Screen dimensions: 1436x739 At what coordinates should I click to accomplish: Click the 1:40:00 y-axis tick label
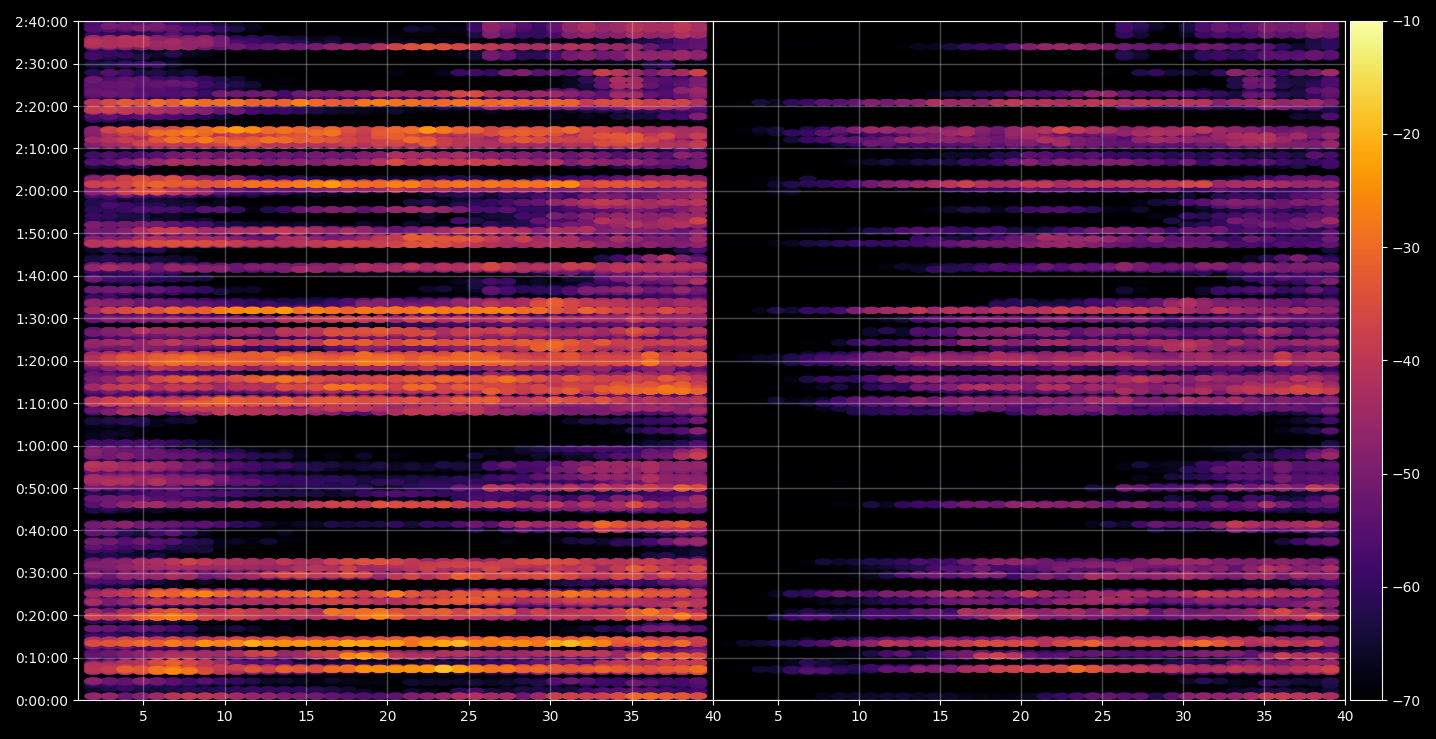42,276
